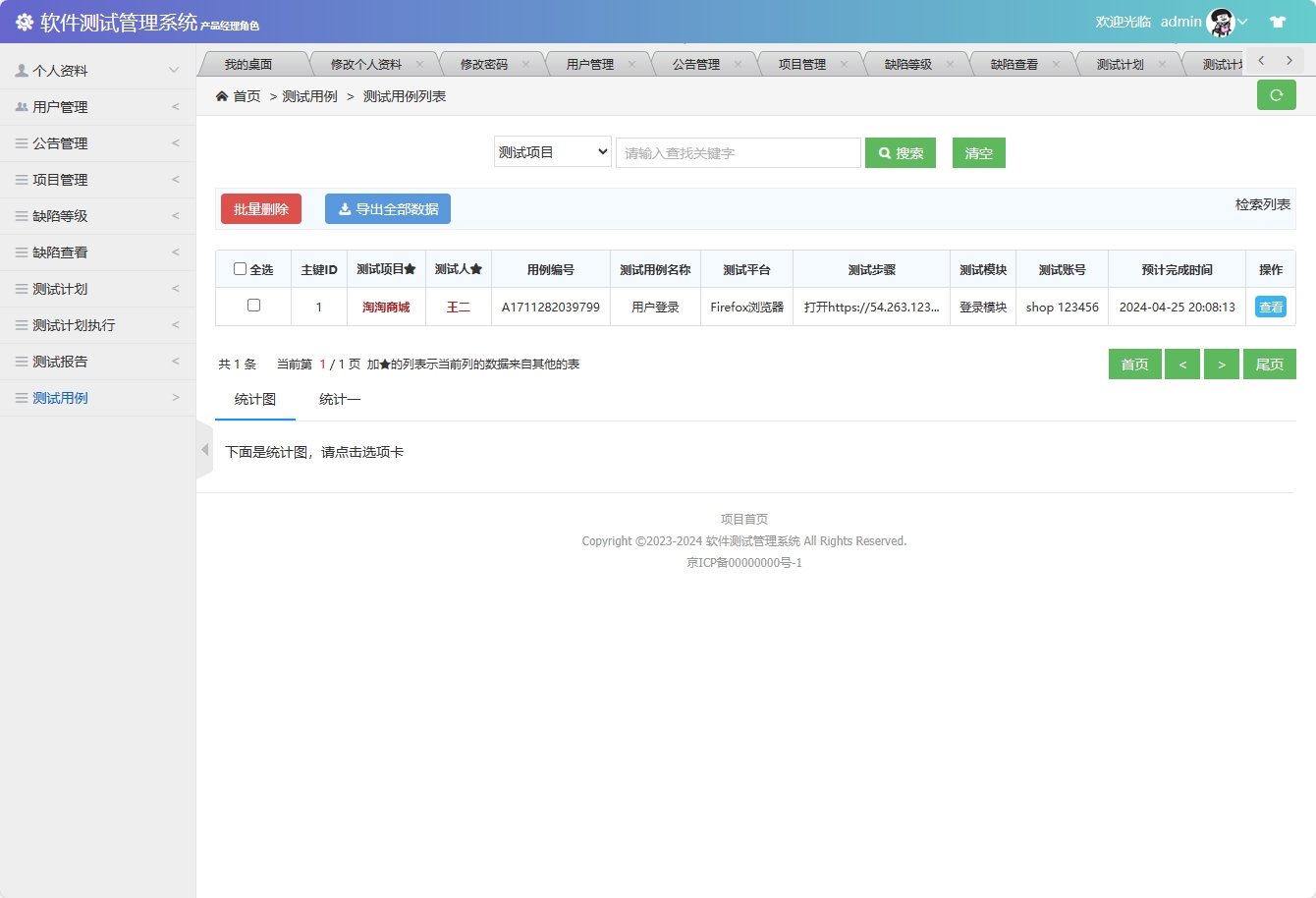This screenshot has height=898, width=1316.
Task: Click the home icon in the breadcrumb
Action: tap(222, 95)
